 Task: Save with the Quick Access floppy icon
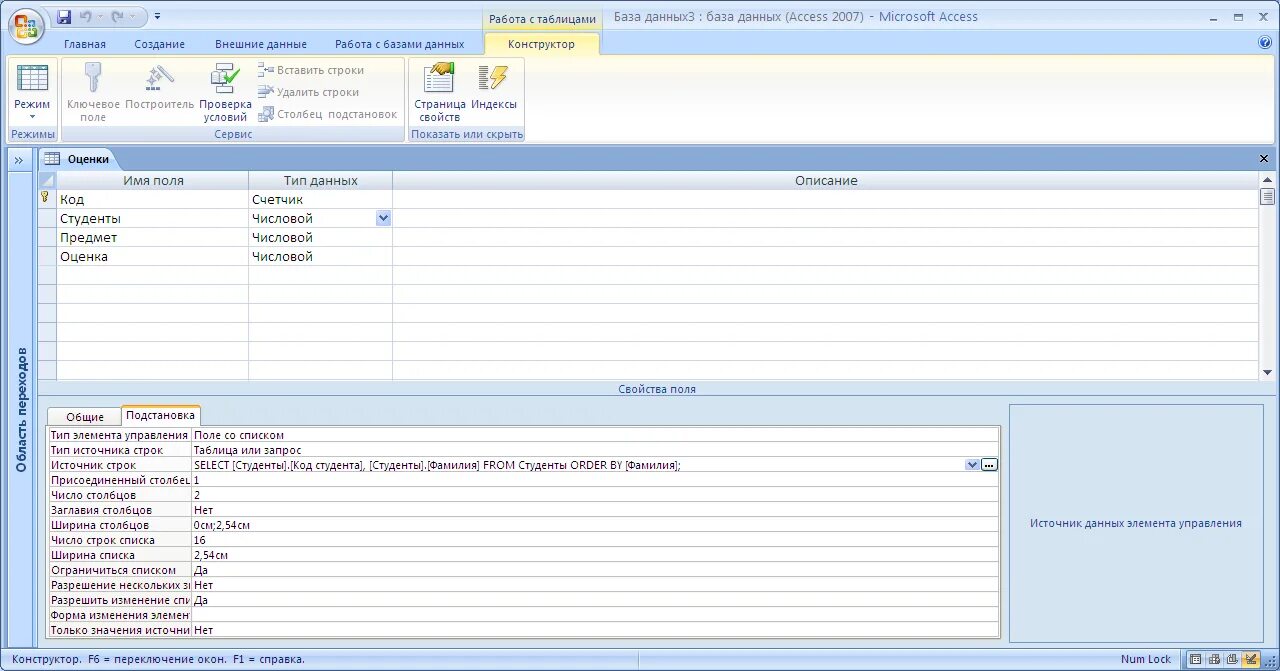click(x=64, y=17)
